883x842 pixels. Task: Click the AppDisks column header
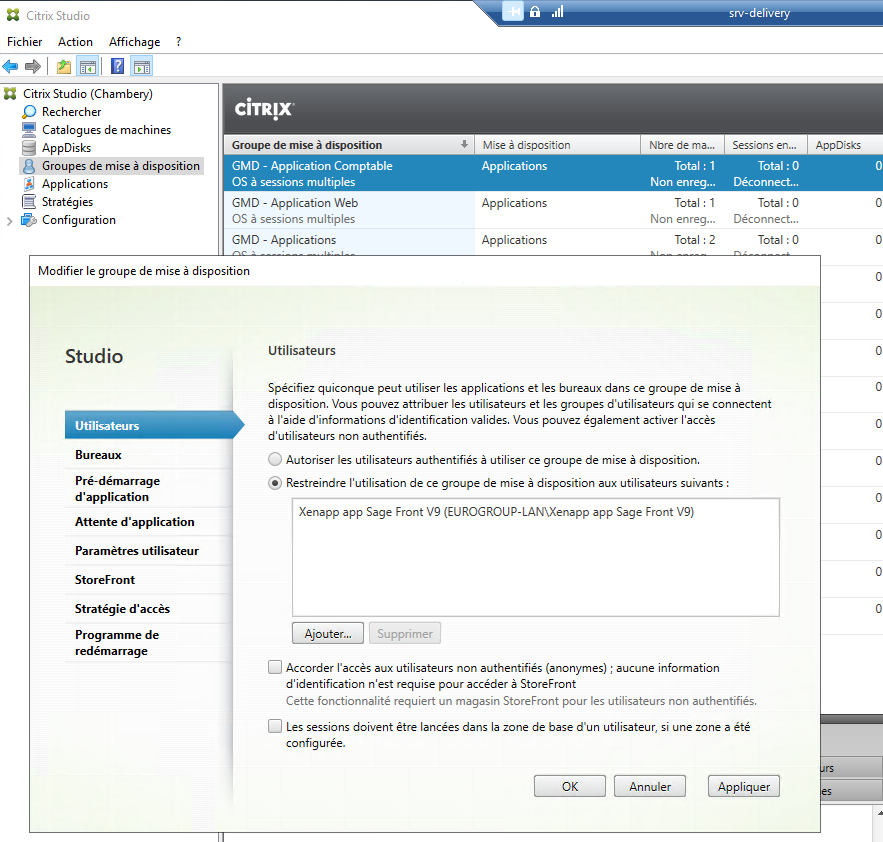tap(845, 145)
